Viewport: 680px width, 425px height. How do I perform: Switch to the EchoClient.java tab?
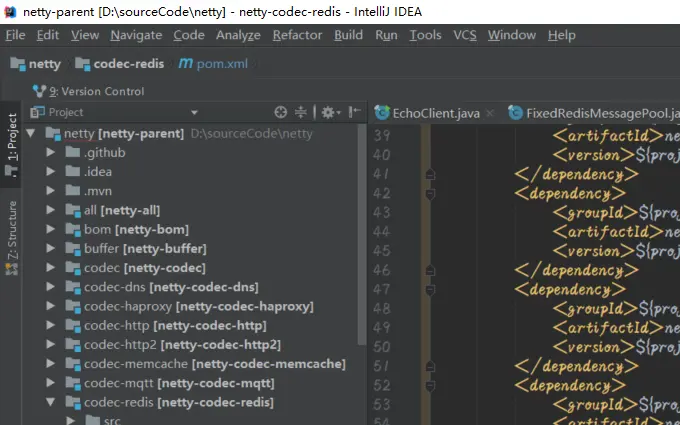(x=436, y=114)
